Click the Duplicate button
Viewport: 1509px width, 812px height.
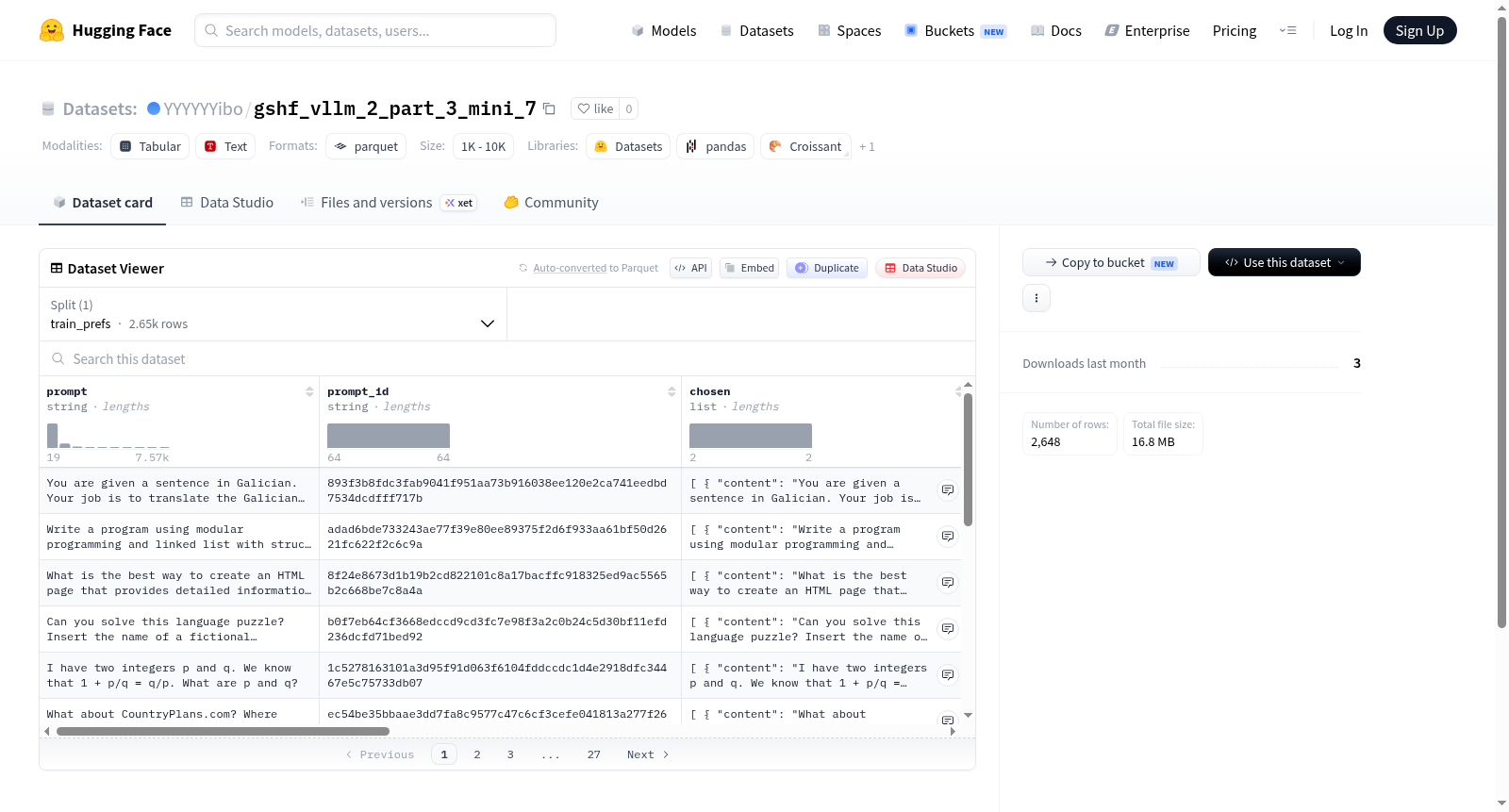pyautogui.click(x=827, y=268)
